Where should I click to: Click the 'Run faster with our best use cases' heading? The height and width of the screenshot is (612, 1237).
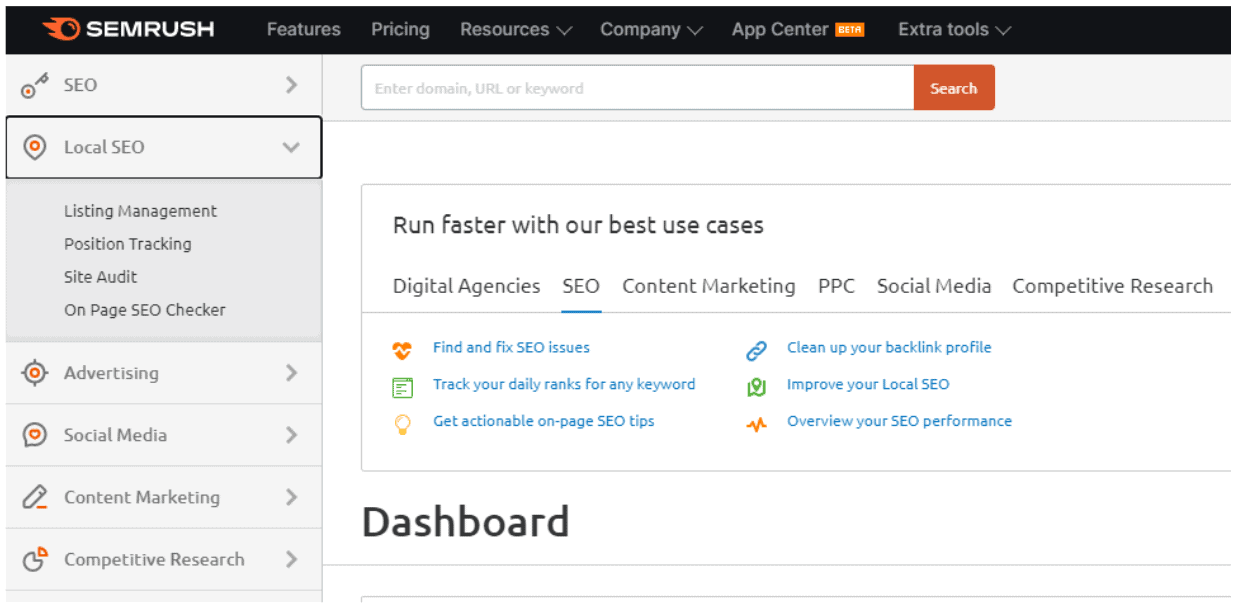point(578,225)
